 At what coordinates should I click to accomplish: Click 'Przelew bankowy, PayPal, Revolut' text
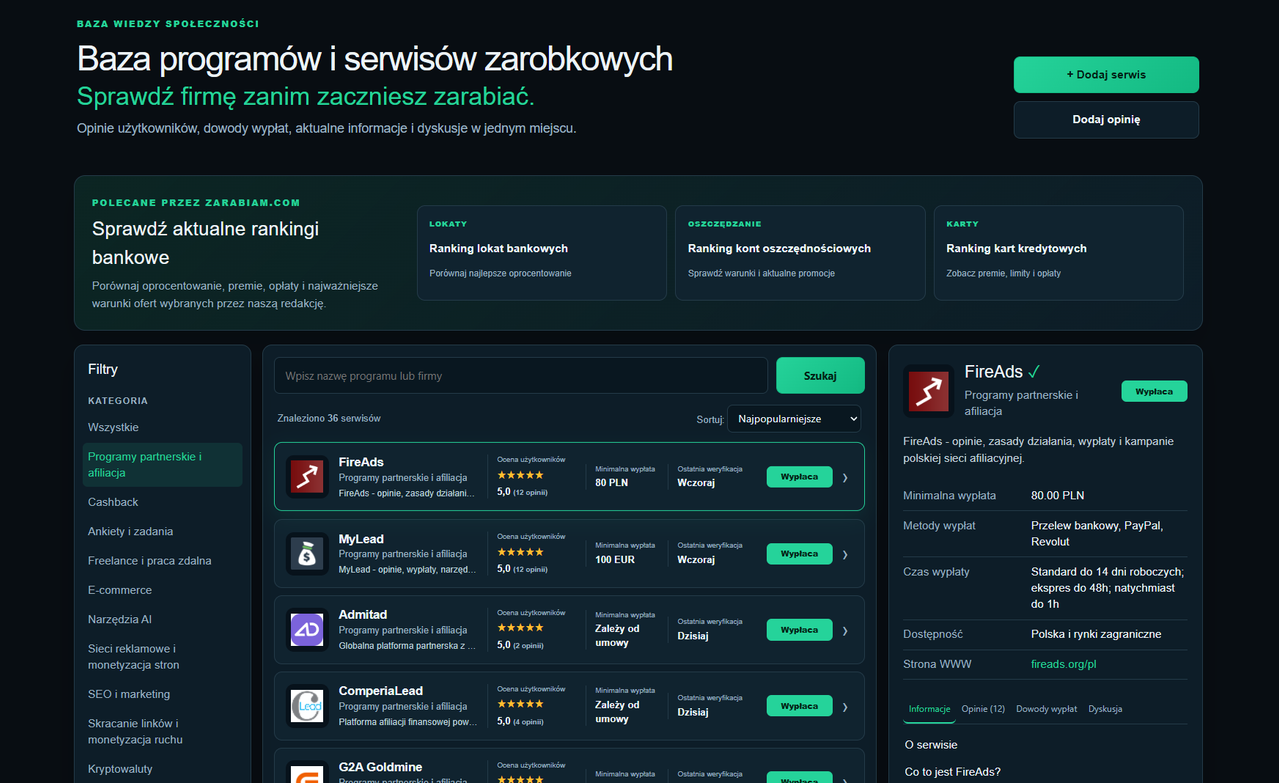click(x=1097, y=533)
